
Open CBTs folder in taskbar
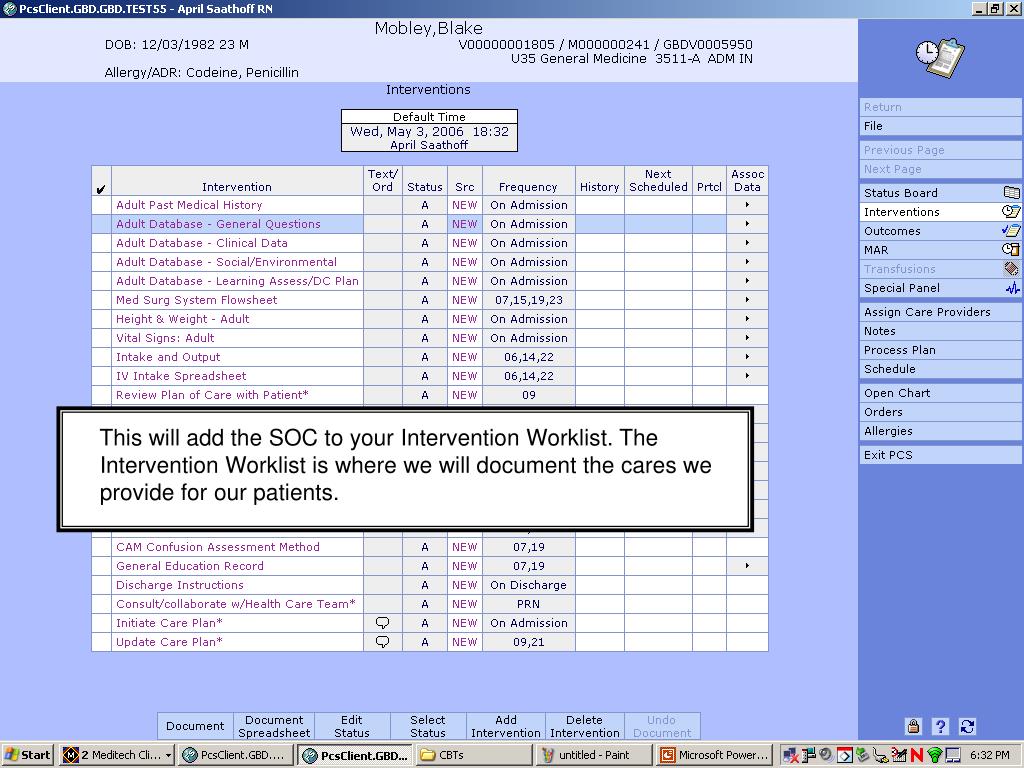pyautogui.click(x=473, y=755)
